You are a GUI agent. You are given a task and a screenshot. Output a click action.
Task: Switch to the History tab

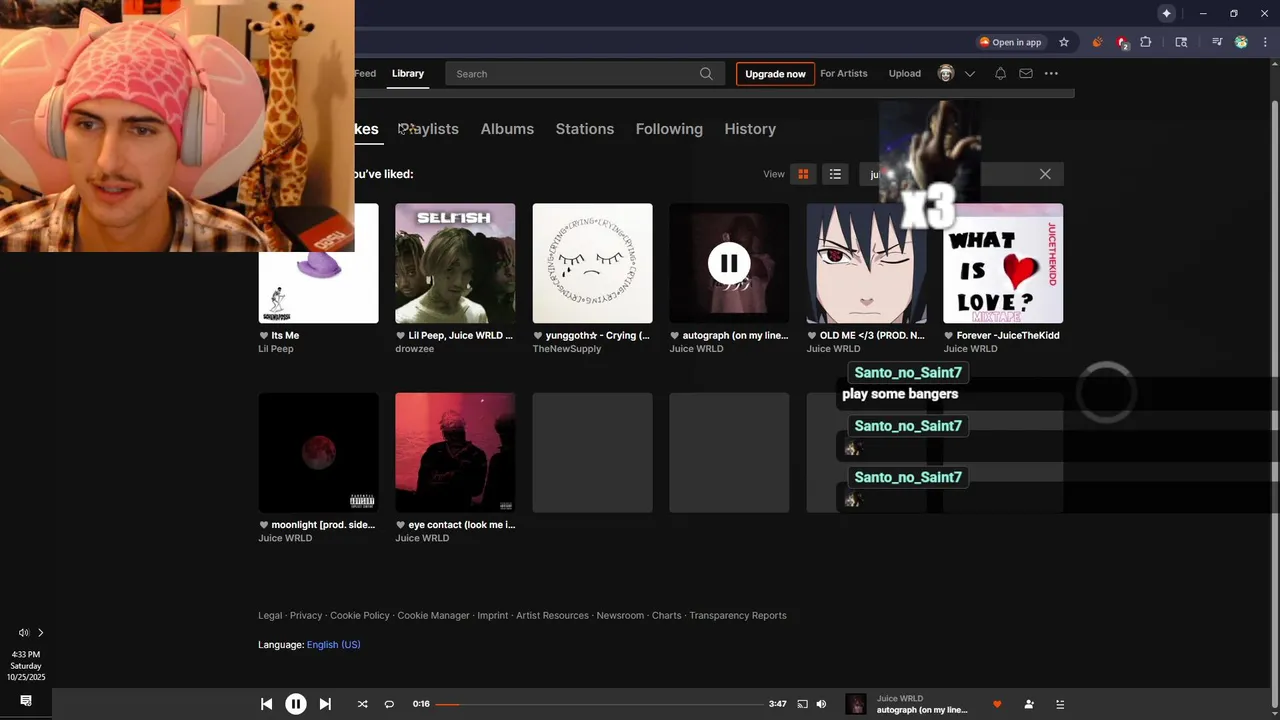750,129
